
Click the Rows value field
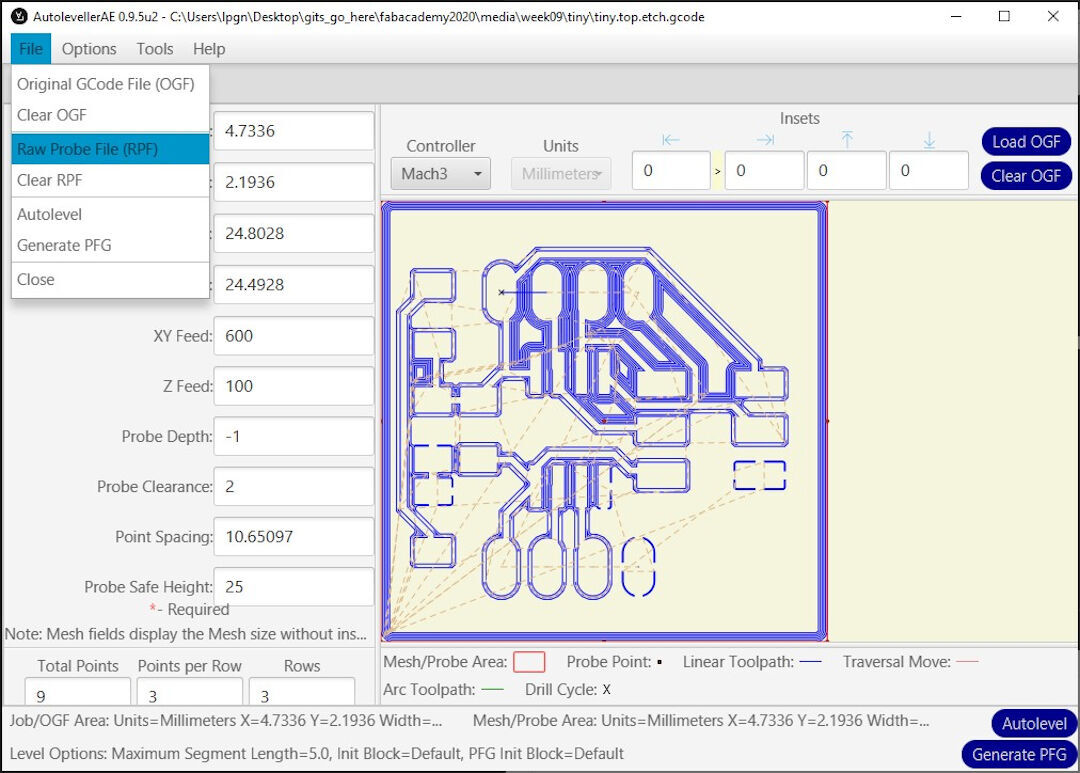coord(302,692)
